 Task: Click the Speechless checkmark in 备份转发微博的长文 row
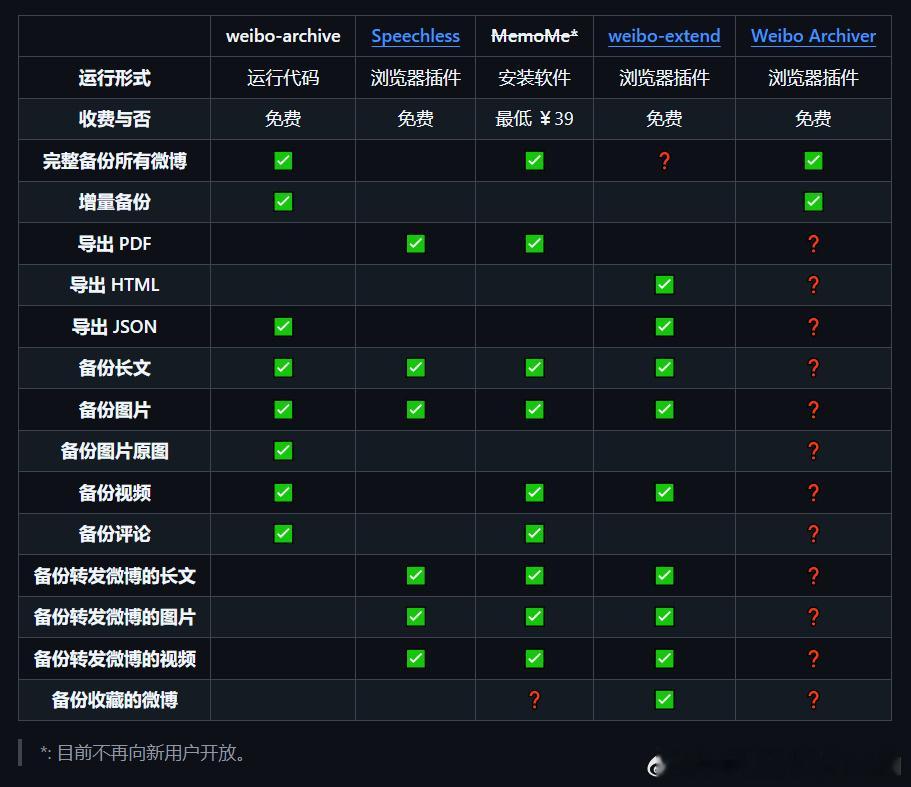(x=415, y=576)
